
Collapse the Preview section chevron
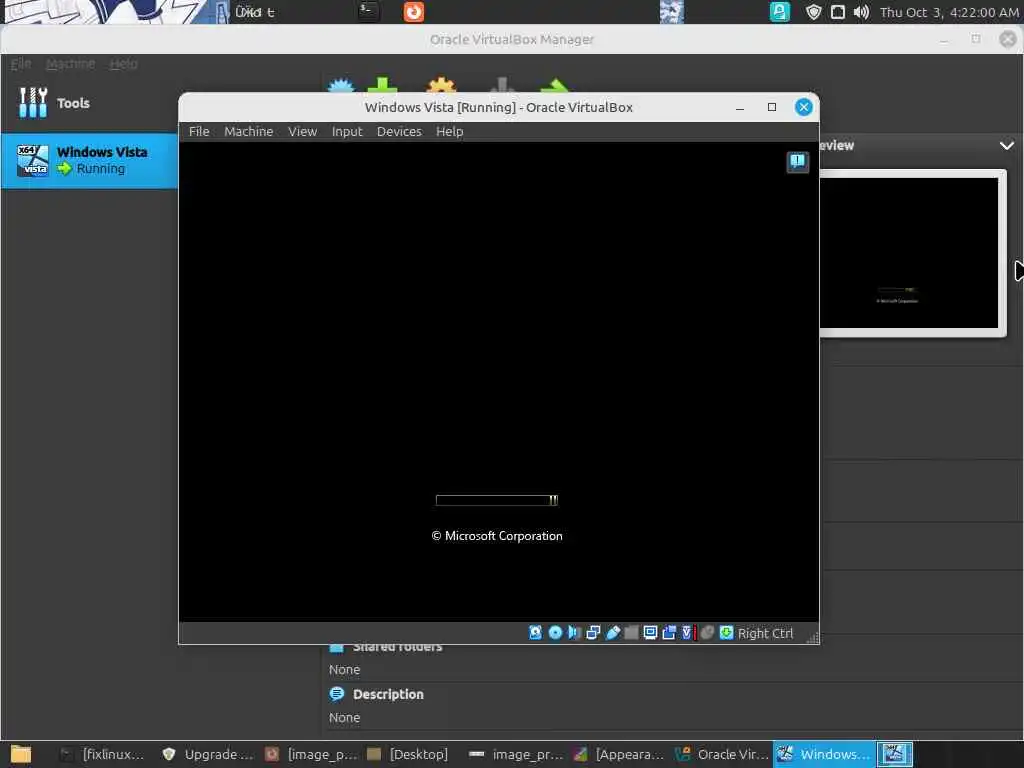[1006, 145]
